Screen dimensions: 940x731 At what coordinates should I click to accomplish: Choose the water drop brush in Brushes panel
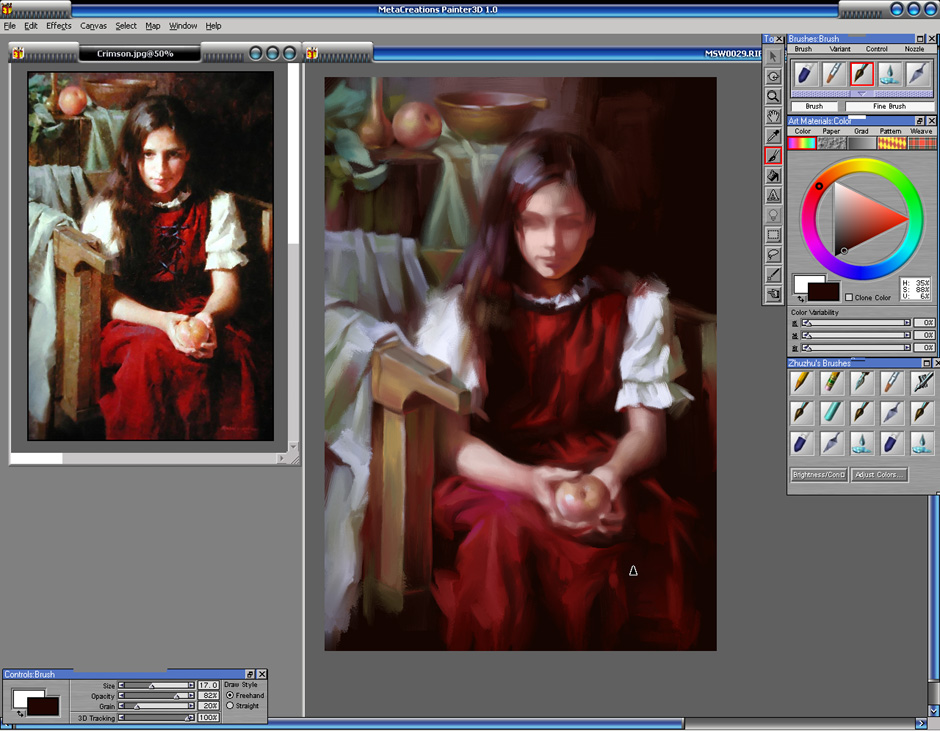pyautogui.click(x=890, y=74)
